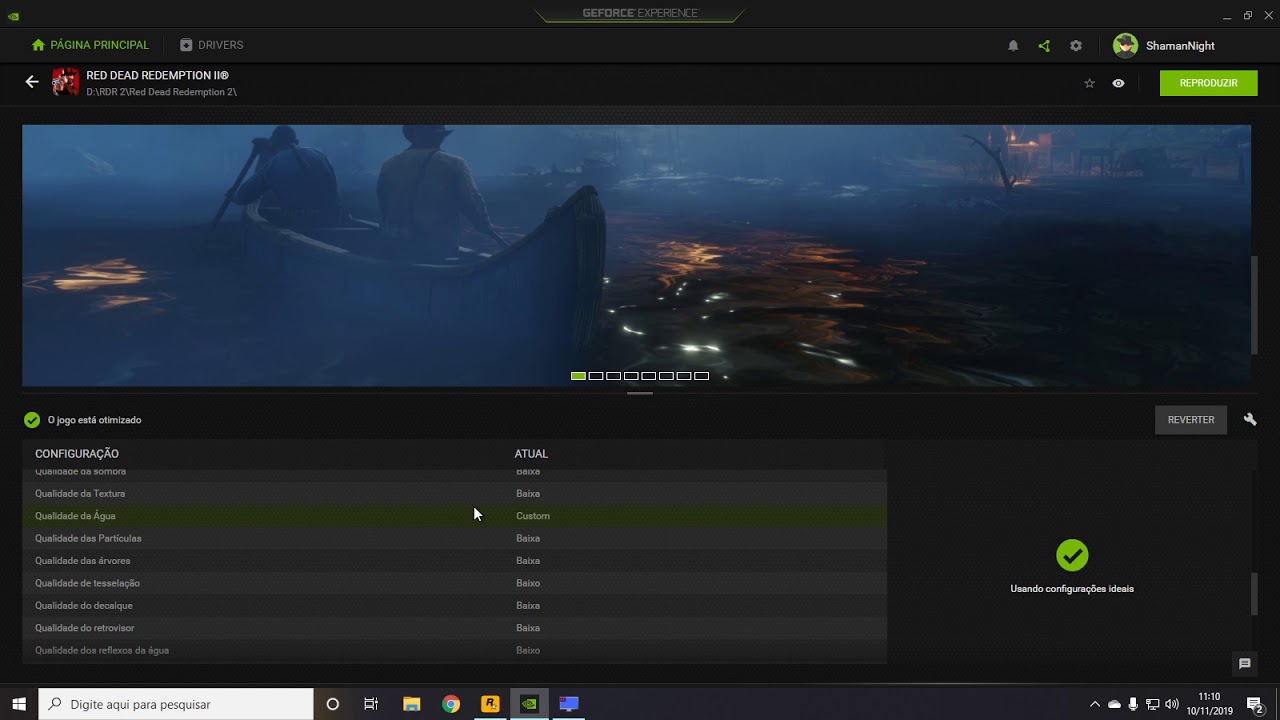Image resolution: width=1280 pixels, height=720 pixels.
Task: Click Qualidade do retrovisor row
Action: point(455,628)
